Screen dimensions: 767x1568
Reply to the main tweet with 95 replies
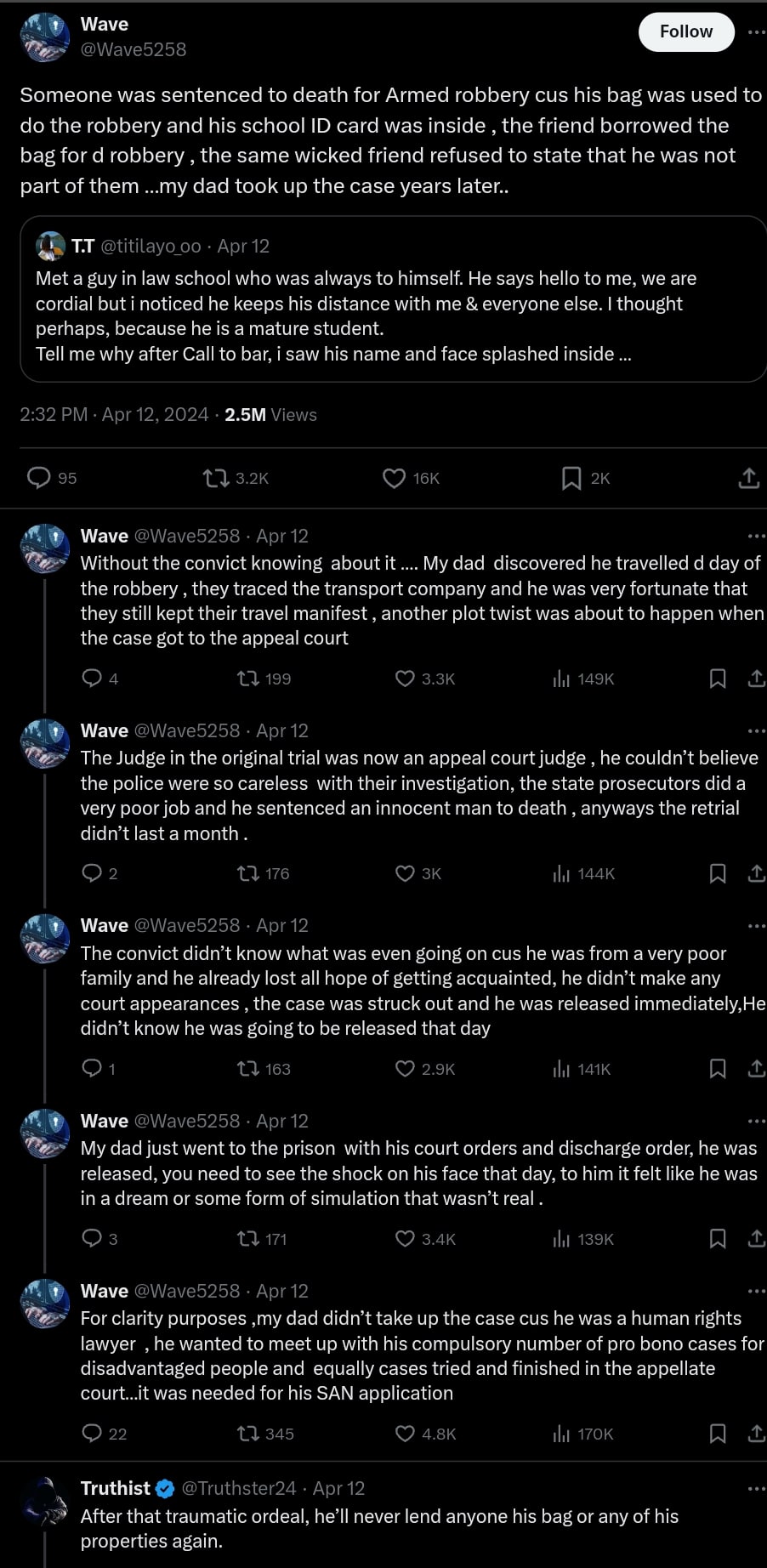click(x=40, y=478)
